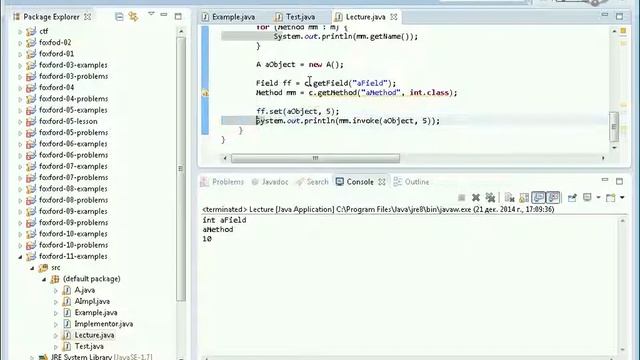Viewport: 640px width, 360px height.
Task: Select Lecture.java in Package Explorer
Action: coord(94,335)
